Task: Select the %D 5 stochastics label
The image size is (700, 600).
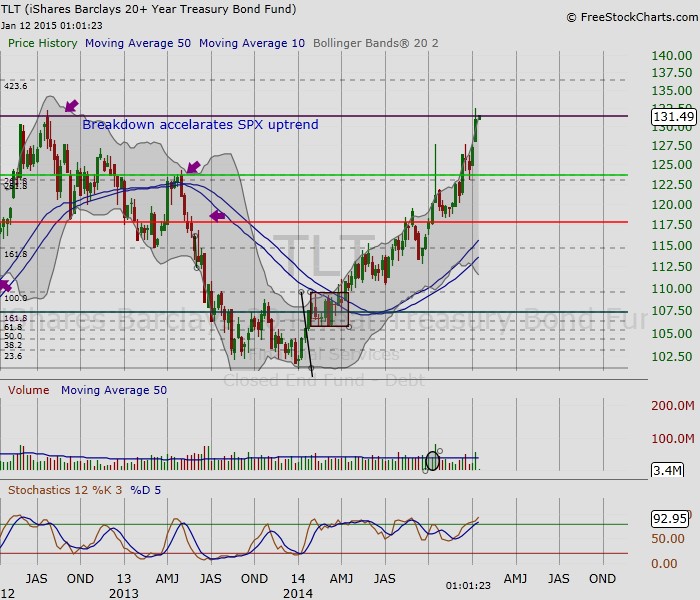Action: (x=146, y=490)
